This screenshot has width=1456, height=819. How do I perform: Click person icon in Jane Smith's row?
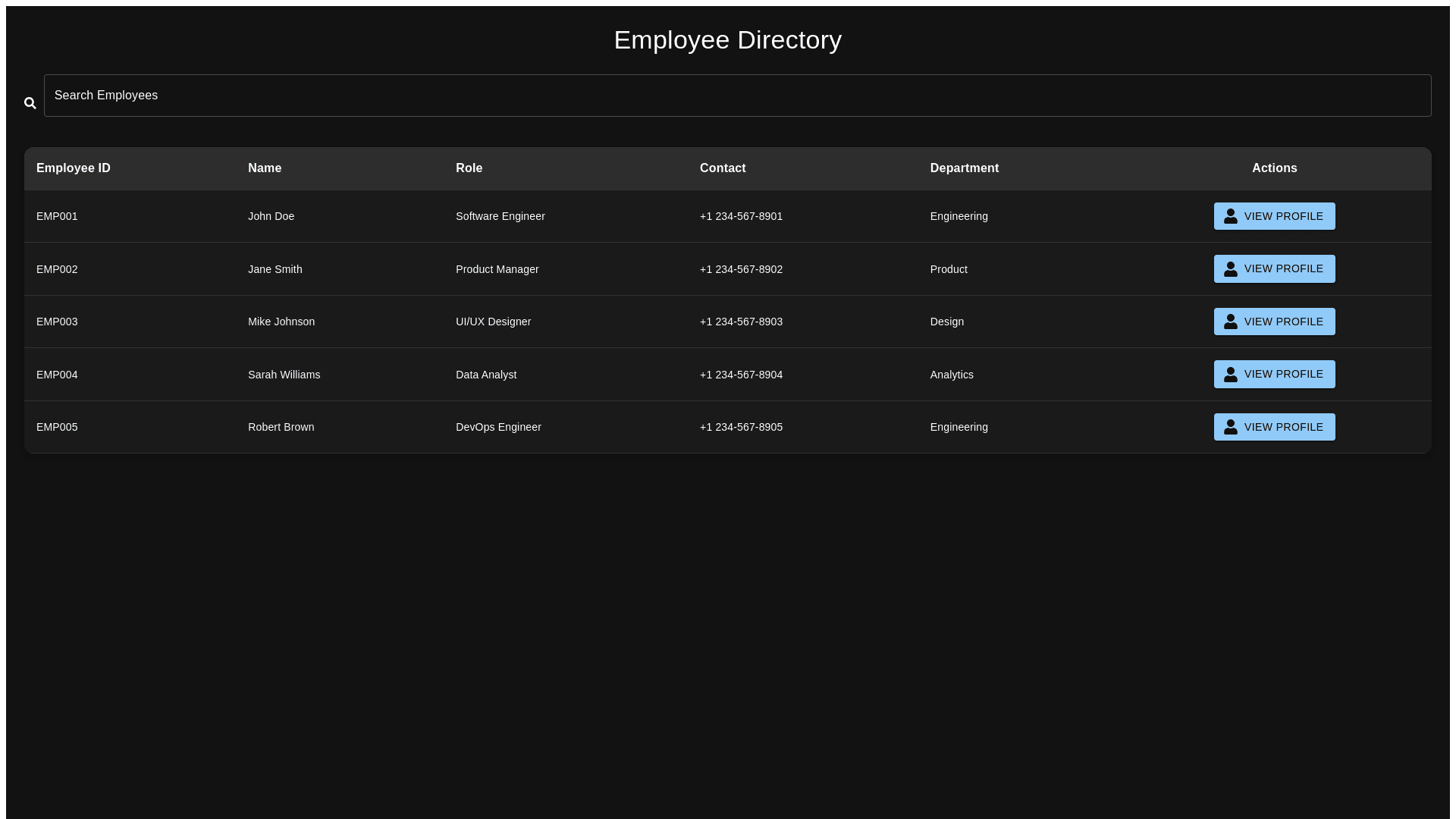1231,269
